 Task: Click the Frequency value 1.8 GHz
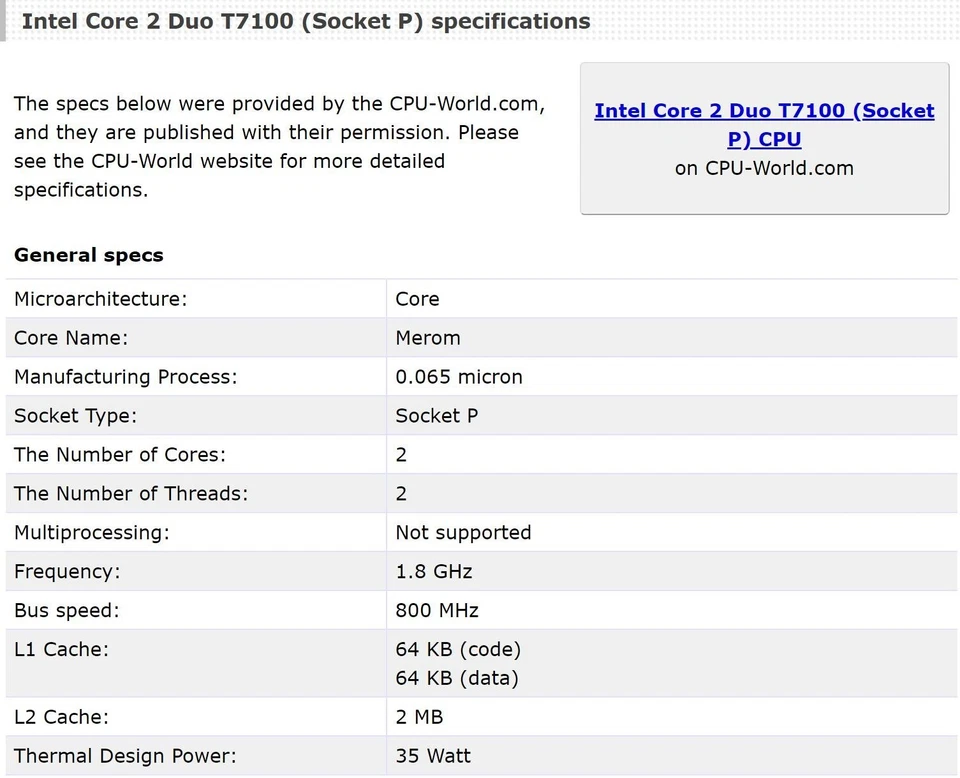click(434, 571)
